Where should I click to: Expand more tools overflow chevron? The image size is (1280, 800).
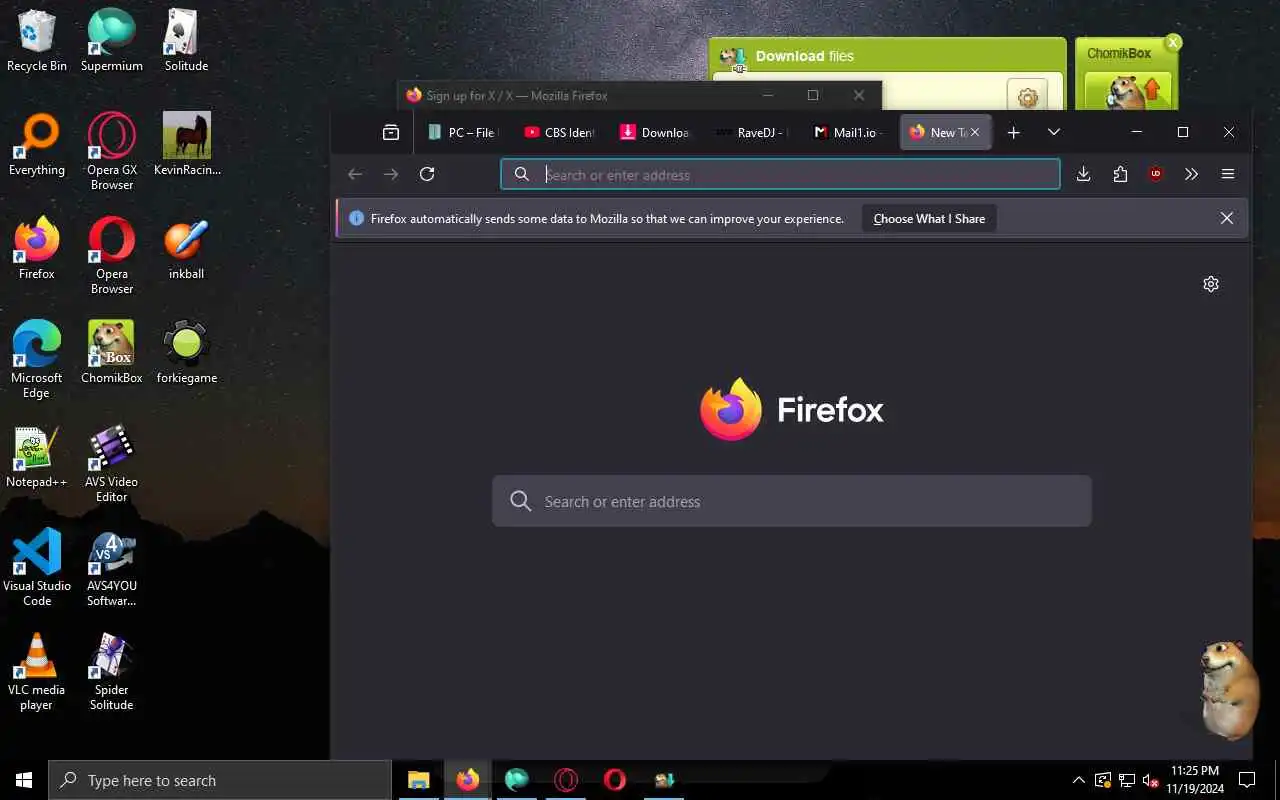click(x=1191, y=174)
